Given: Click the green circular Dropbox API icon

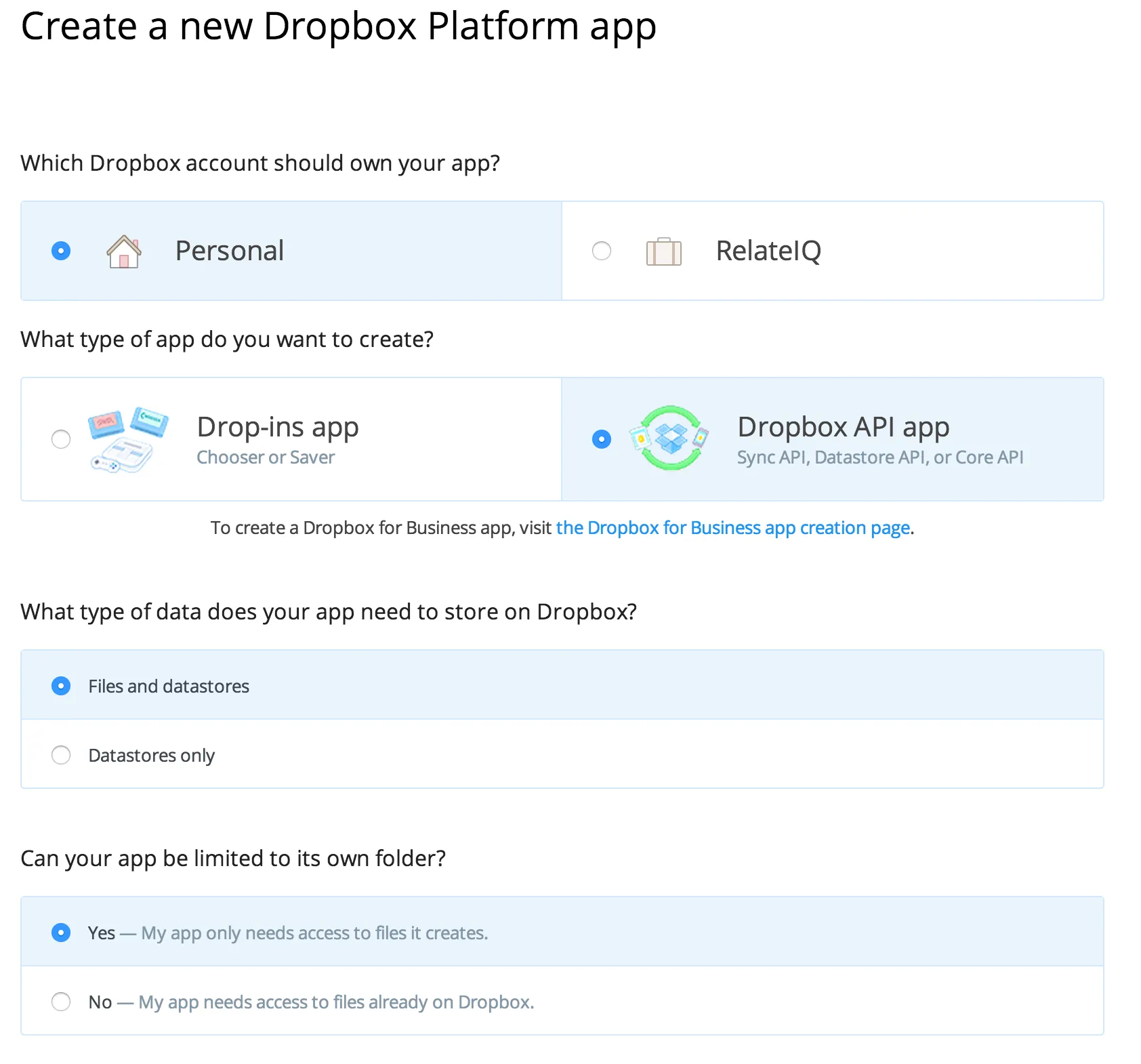Looking at the screenshot, I should [669, 439].
